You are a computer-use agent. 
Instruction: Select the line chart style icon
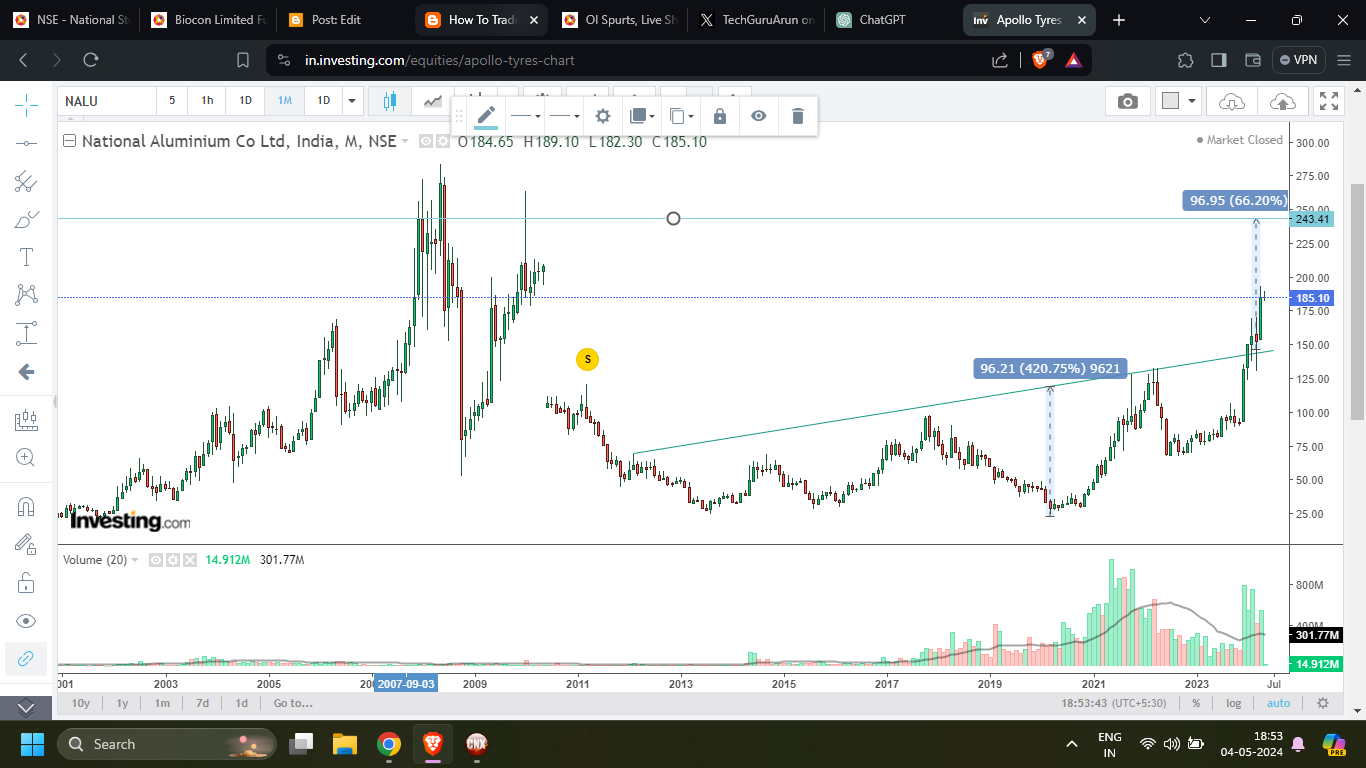pyautogui.click(x=432, y=101)
